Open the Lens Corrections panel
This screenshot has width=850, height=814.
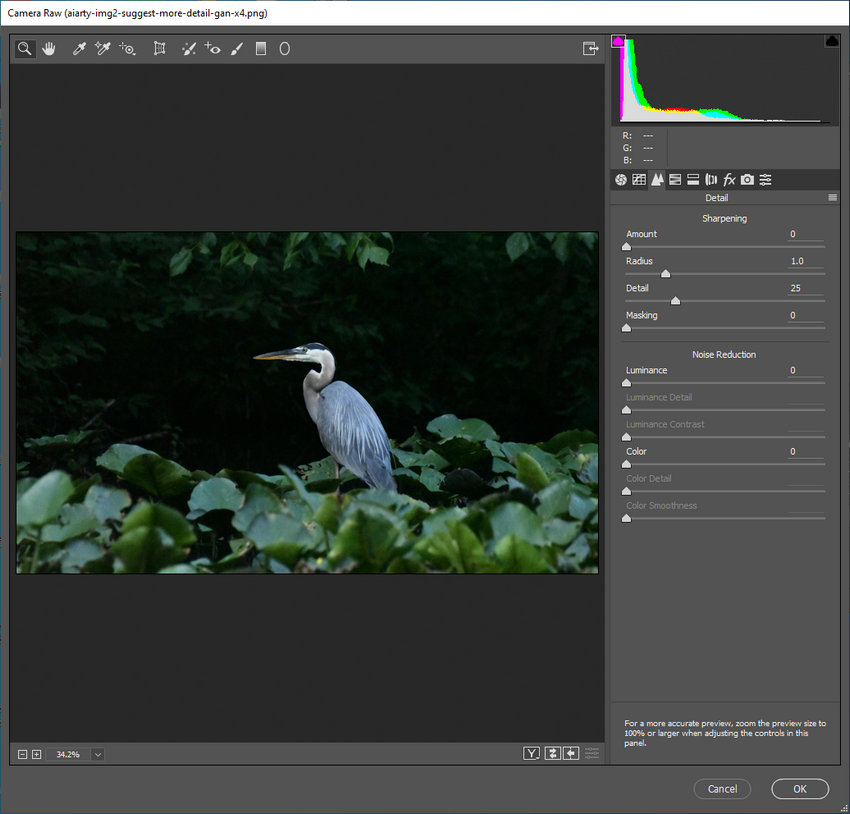711,179
